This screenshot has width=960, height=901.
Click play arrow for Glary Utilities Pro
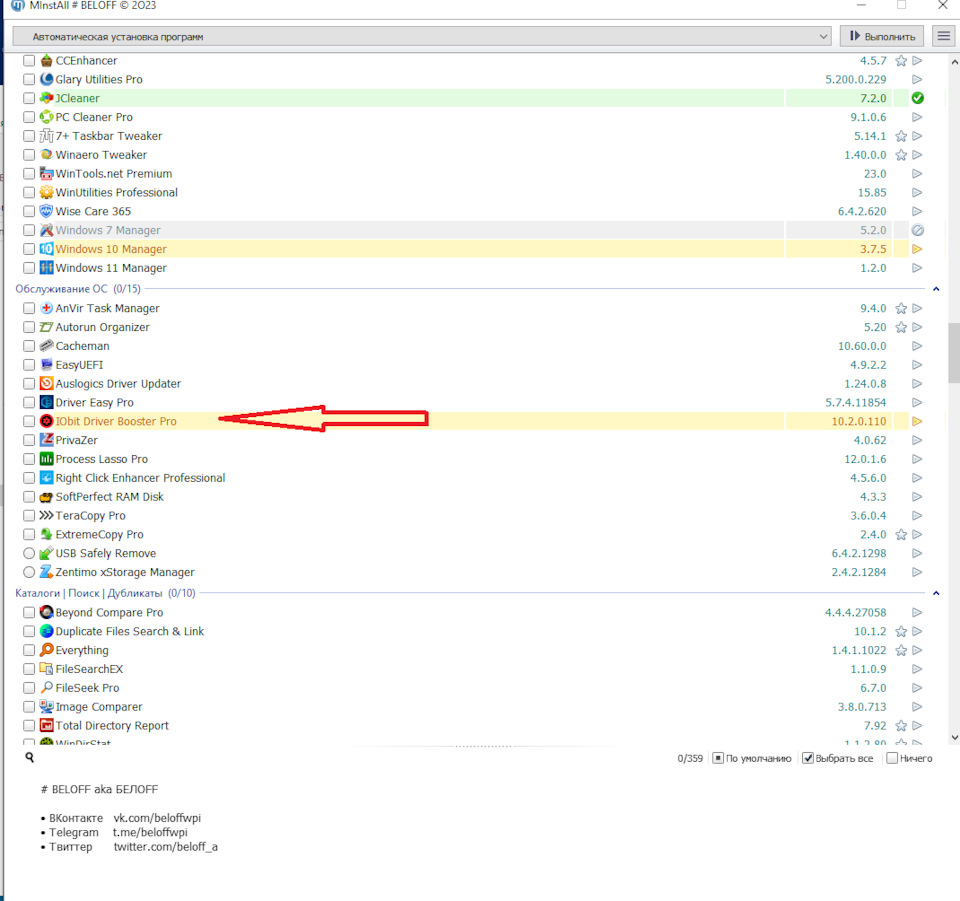pyautogui.click(x=917, y=80)
